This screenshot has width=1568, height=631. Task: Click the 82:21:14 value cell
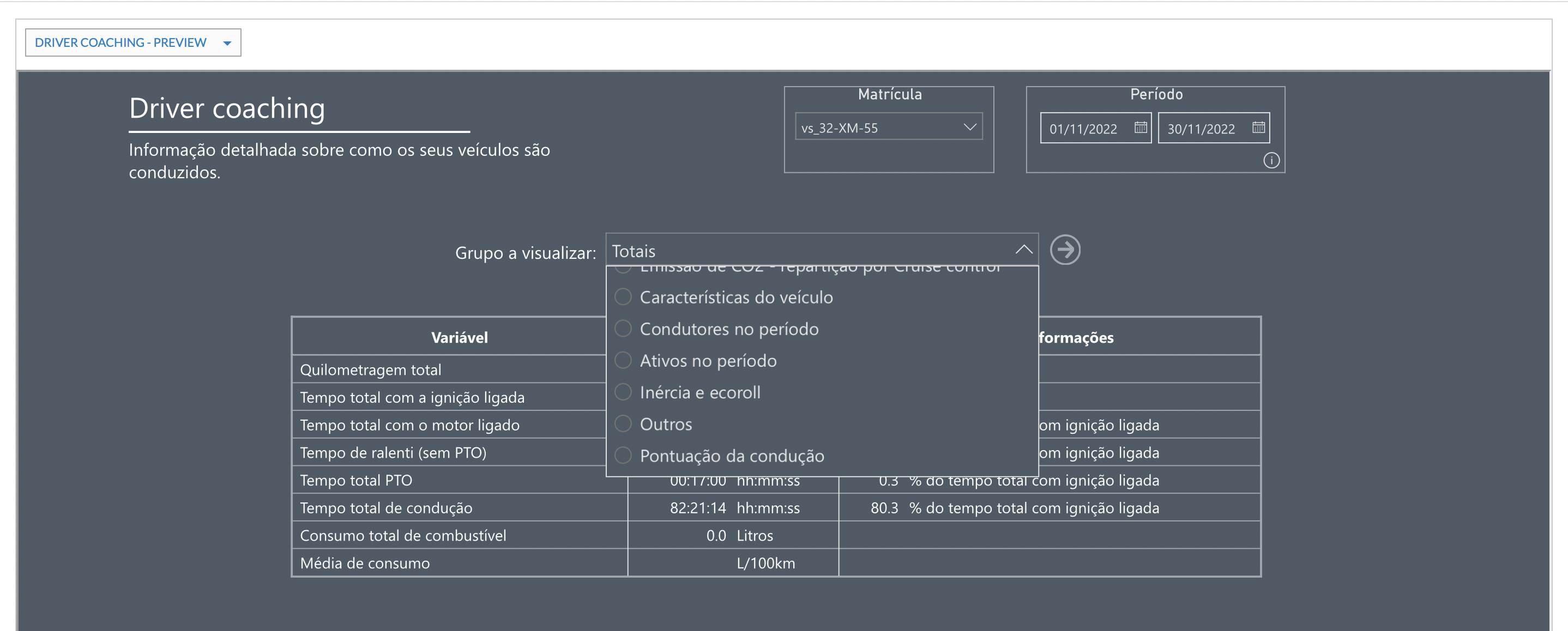pyautogui.click(x=697, y=508)
